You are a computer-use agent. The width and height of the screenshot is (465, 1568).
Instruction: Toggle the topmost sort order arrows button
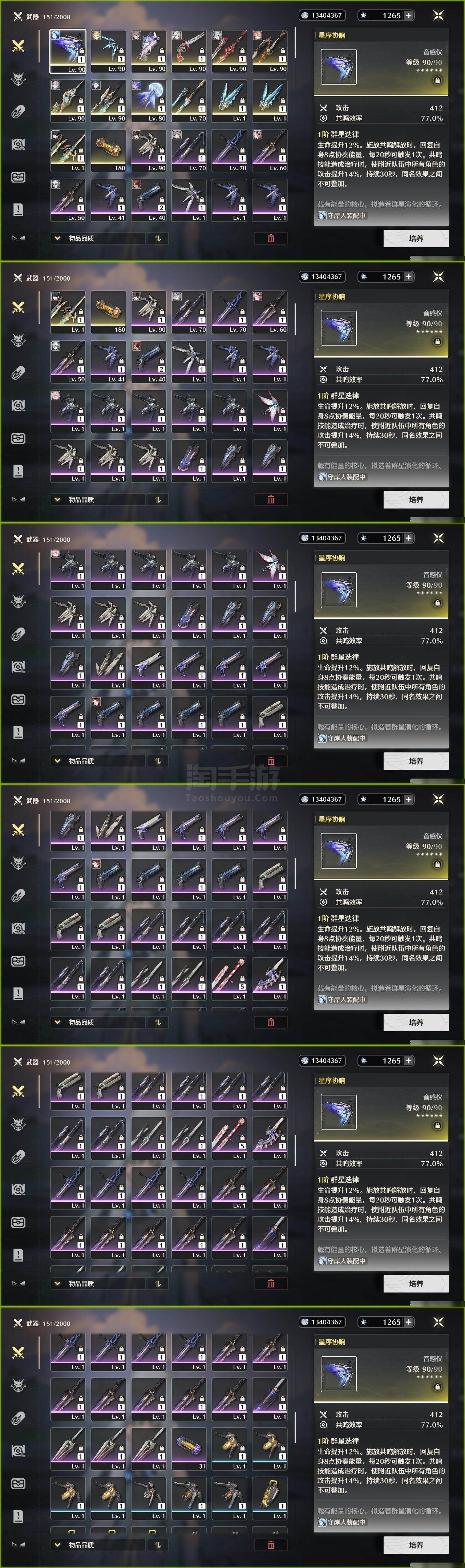(158, 238)
